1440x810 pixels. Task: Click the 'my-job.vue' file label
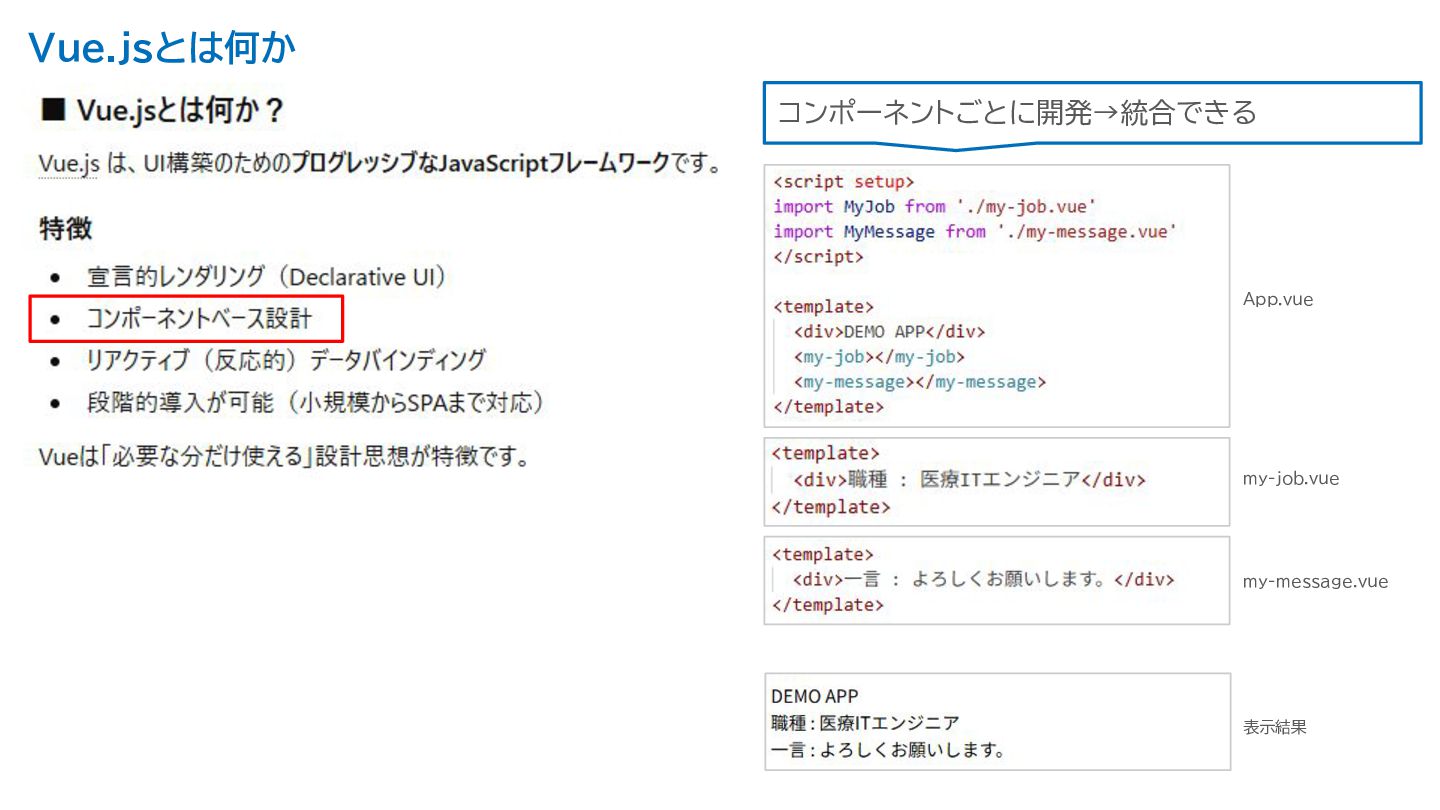coord(1291,479)
